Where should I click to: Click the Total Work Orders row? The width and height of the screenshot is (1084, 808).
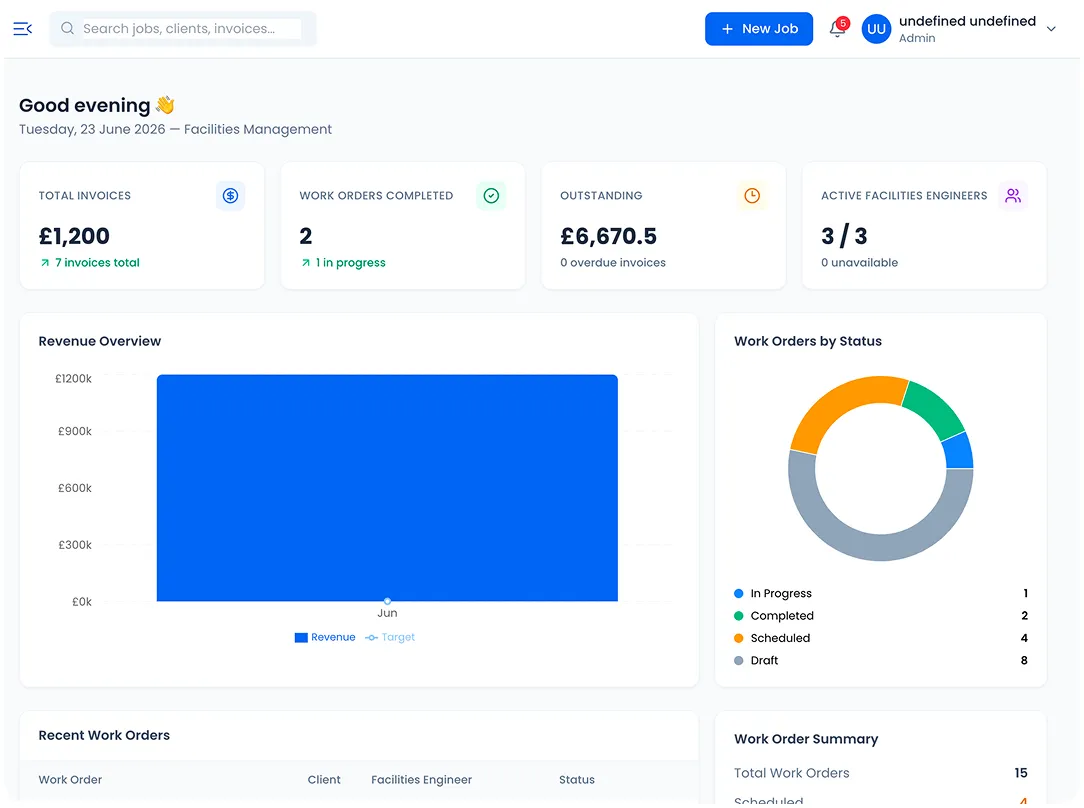coord(880,773)
